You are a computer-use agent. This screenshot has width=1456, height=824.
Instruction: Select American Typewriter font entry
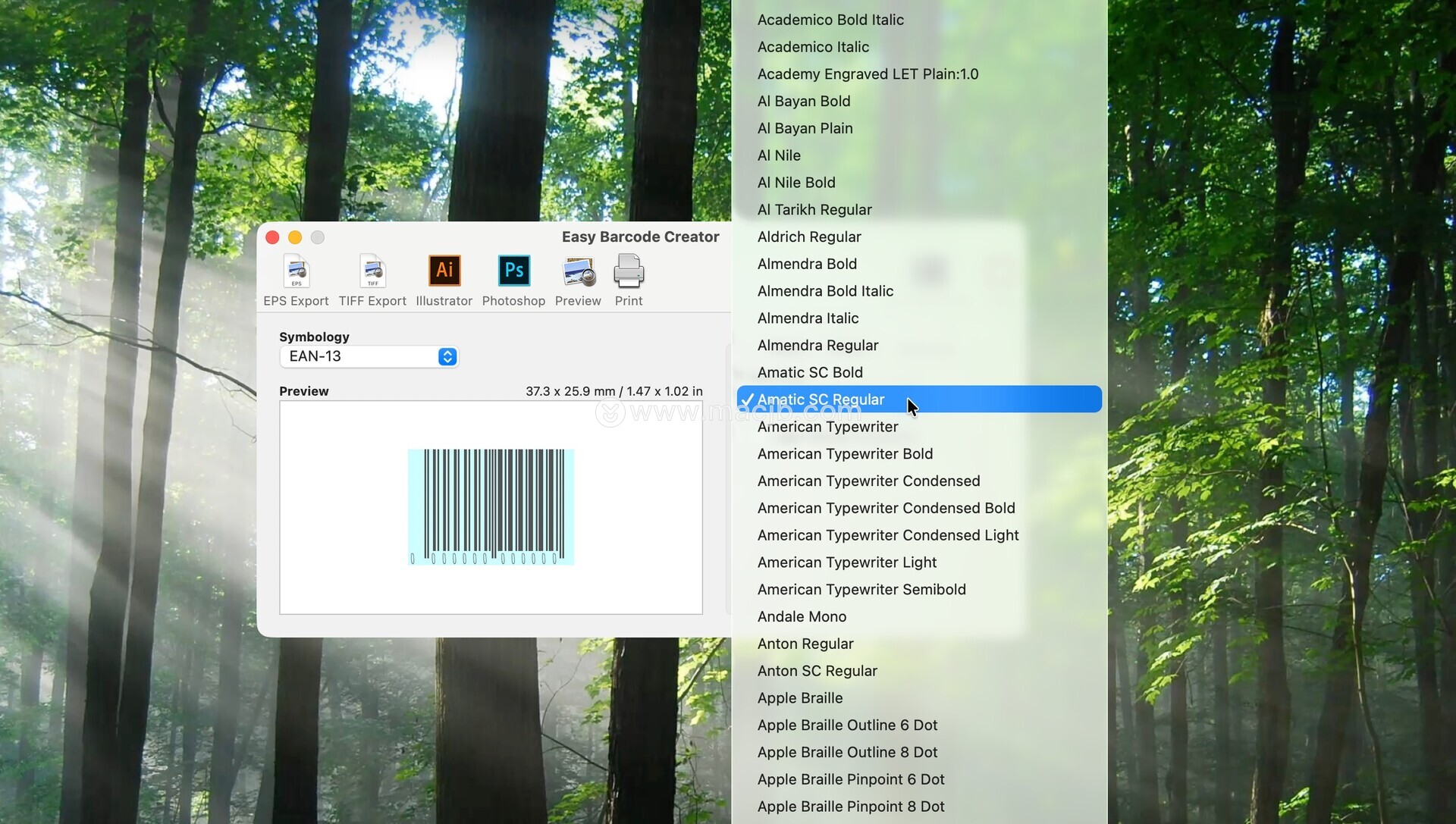[x=827, y=427]
